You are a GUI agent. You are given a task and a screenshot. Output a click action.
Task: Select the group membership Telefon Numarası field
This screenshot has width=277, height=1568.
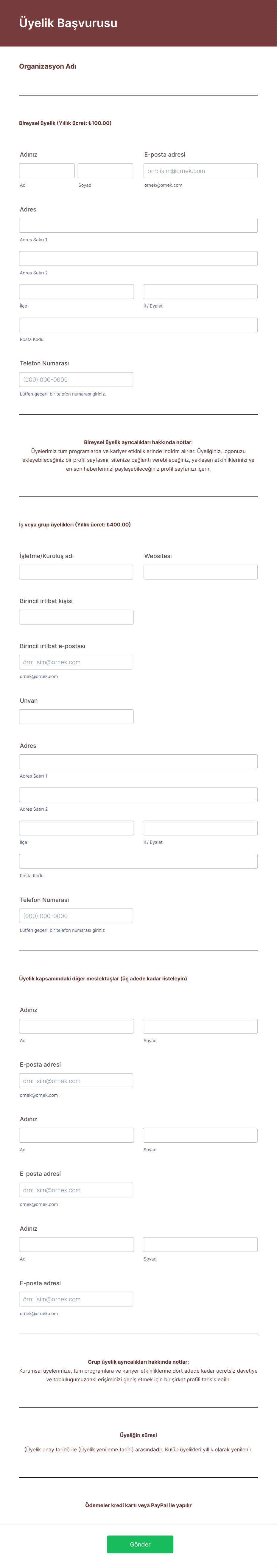tap(76, 915)
